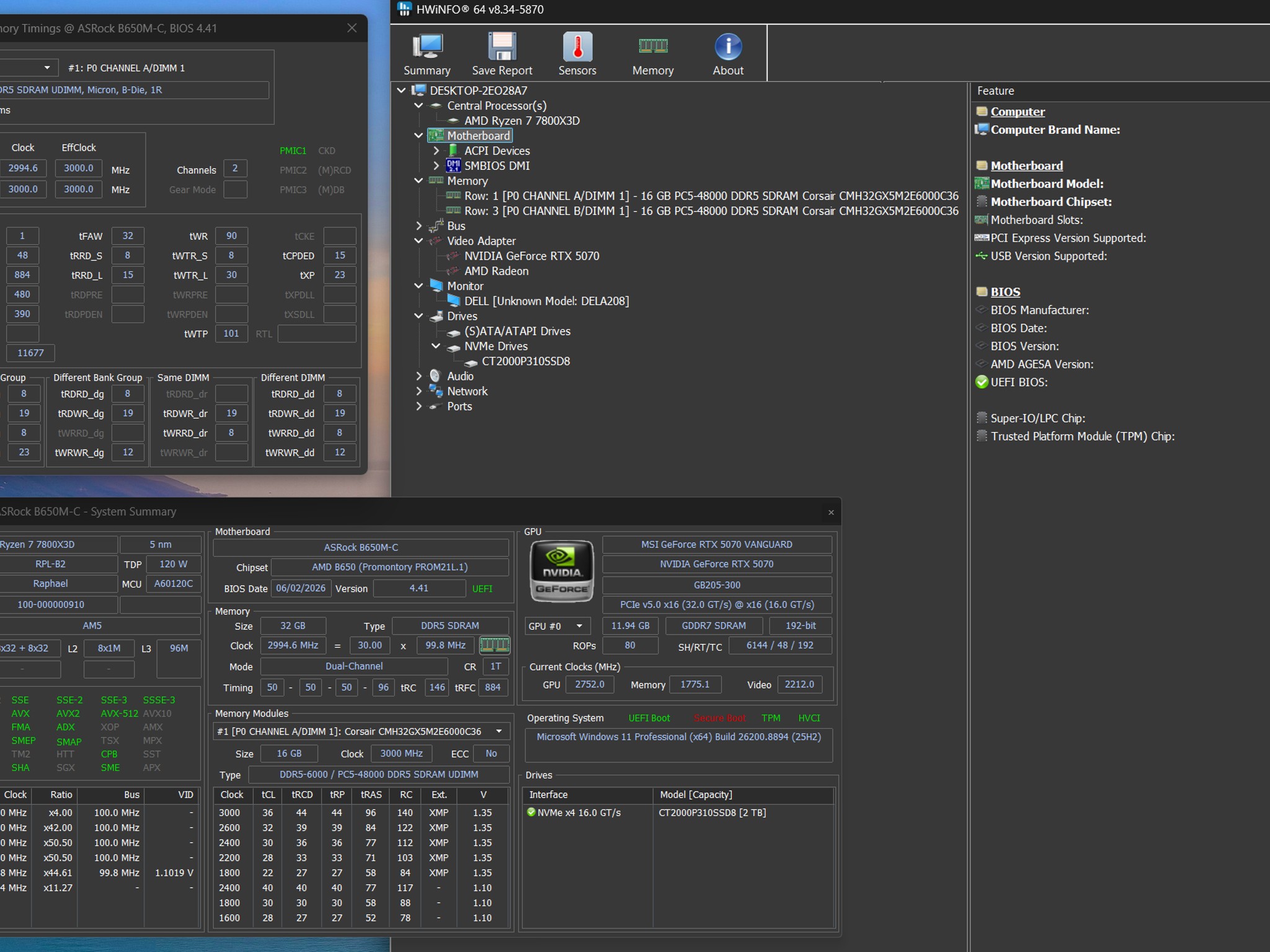Click the GPU clock value 2752.0
Screen dimensions: 1270x952
pos(590,684)
